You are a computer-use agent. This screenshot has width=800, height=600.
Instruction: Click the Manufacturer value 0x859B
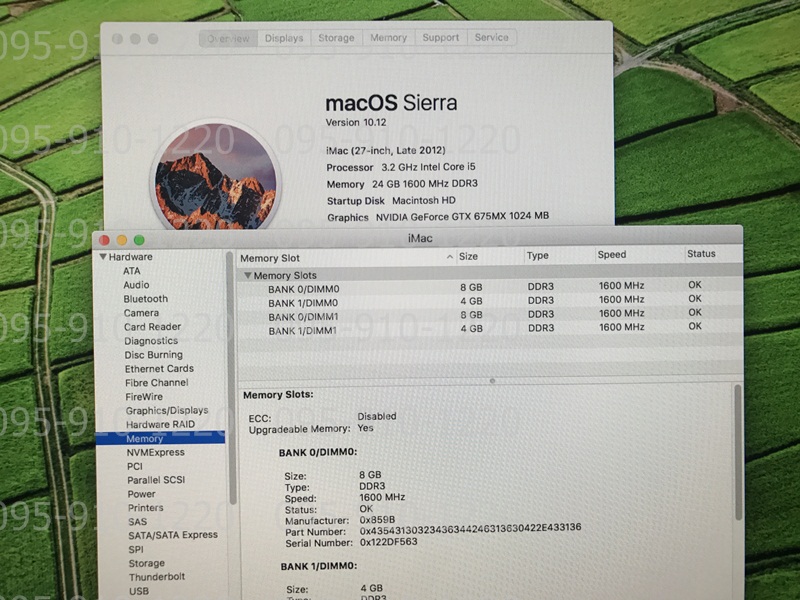(377, 520)
